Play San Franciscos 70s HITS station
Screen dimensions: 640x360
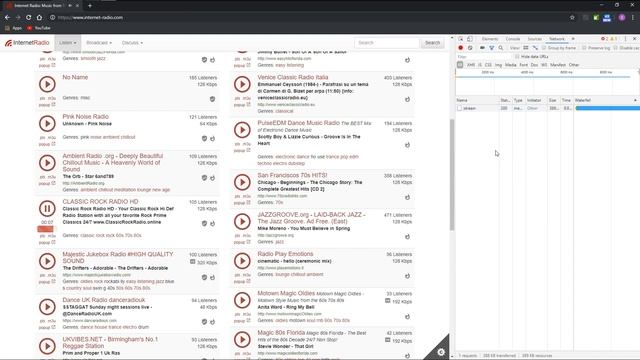tap(242, 182)
